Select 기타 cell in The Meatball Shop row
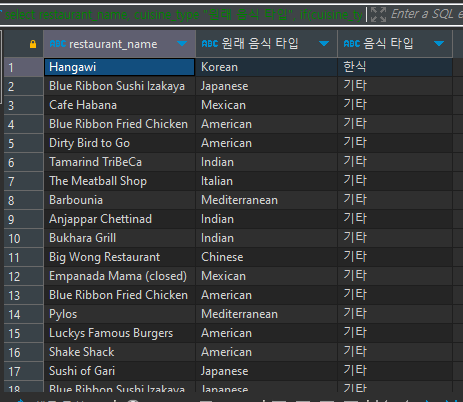Screen dimensions: 463x402 pyautogui.click(x=395, y=181)
